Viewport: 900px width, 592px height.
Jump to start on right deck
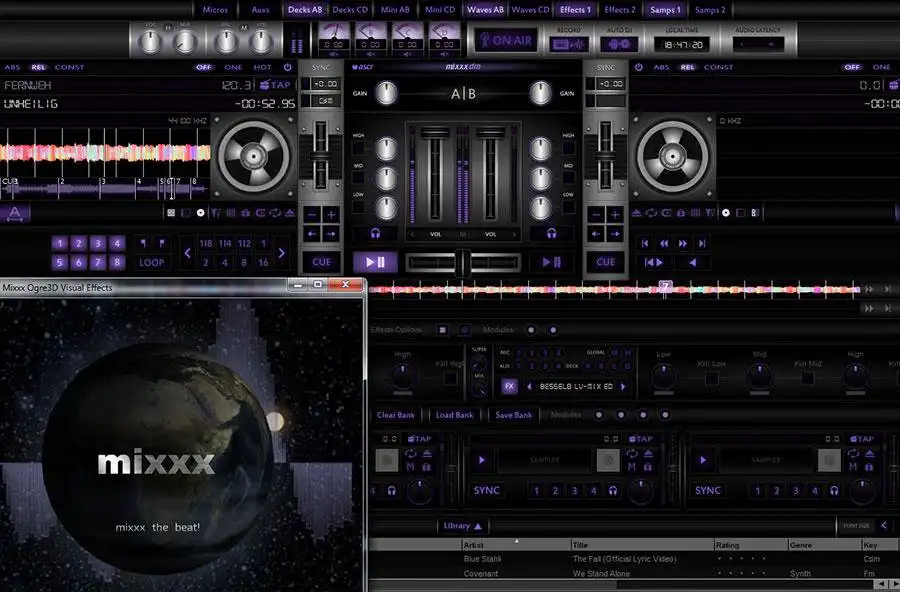(645, 243)
